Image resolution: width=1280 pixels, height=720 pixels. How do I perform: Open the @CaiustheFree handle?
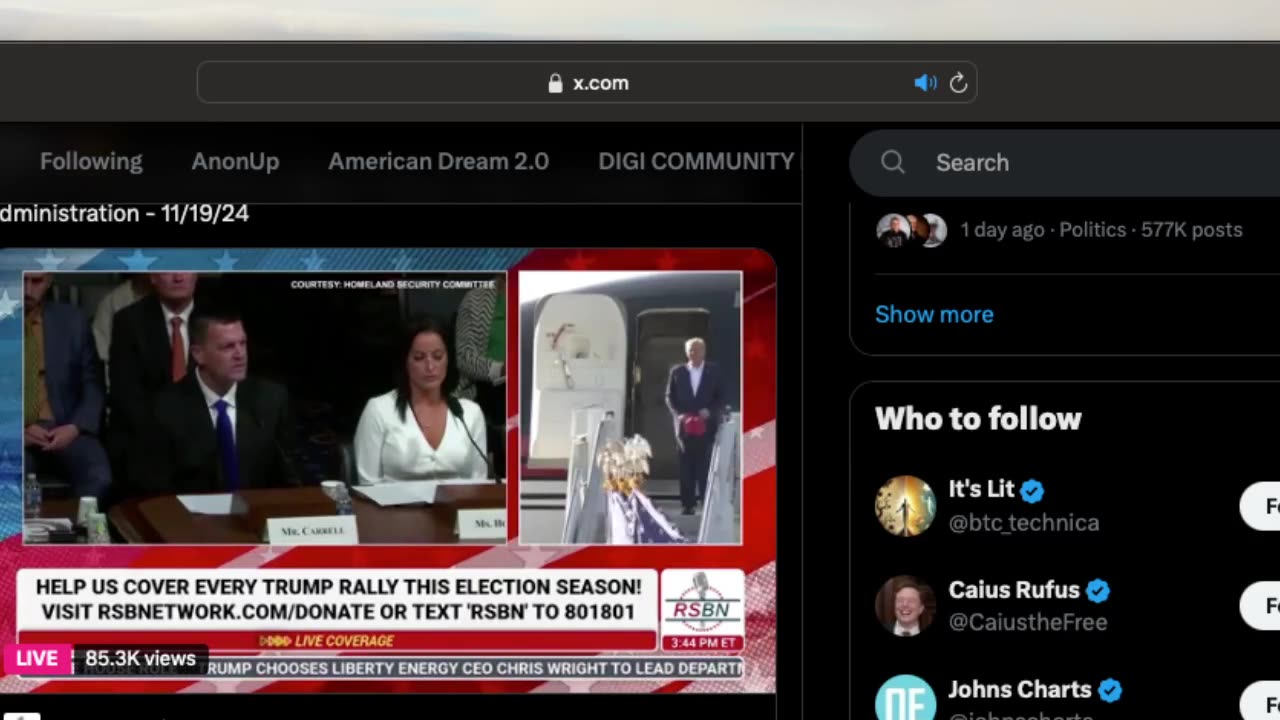pos(1027,622)
